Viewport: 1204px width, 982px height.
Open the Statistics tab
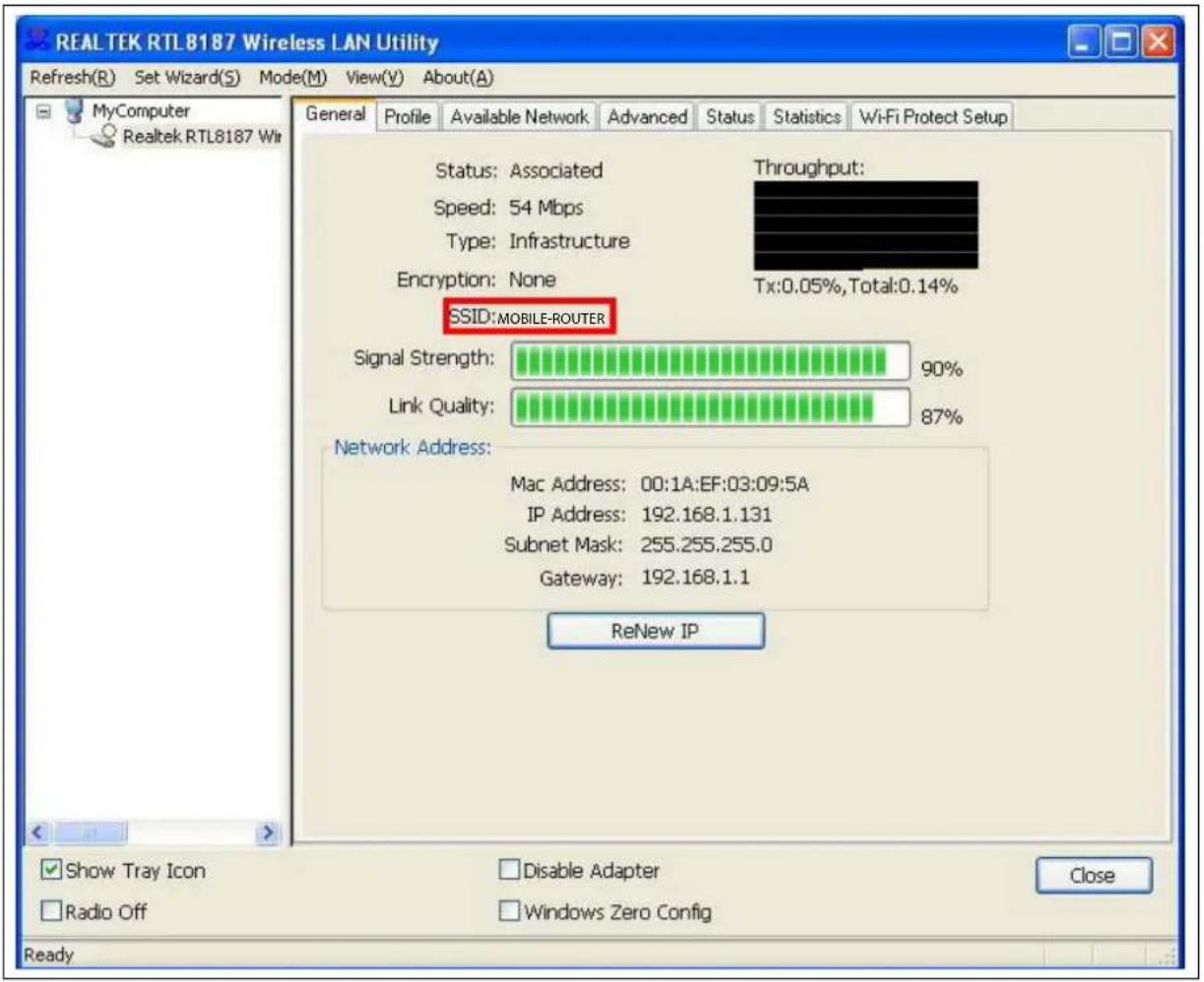point(806,116)
